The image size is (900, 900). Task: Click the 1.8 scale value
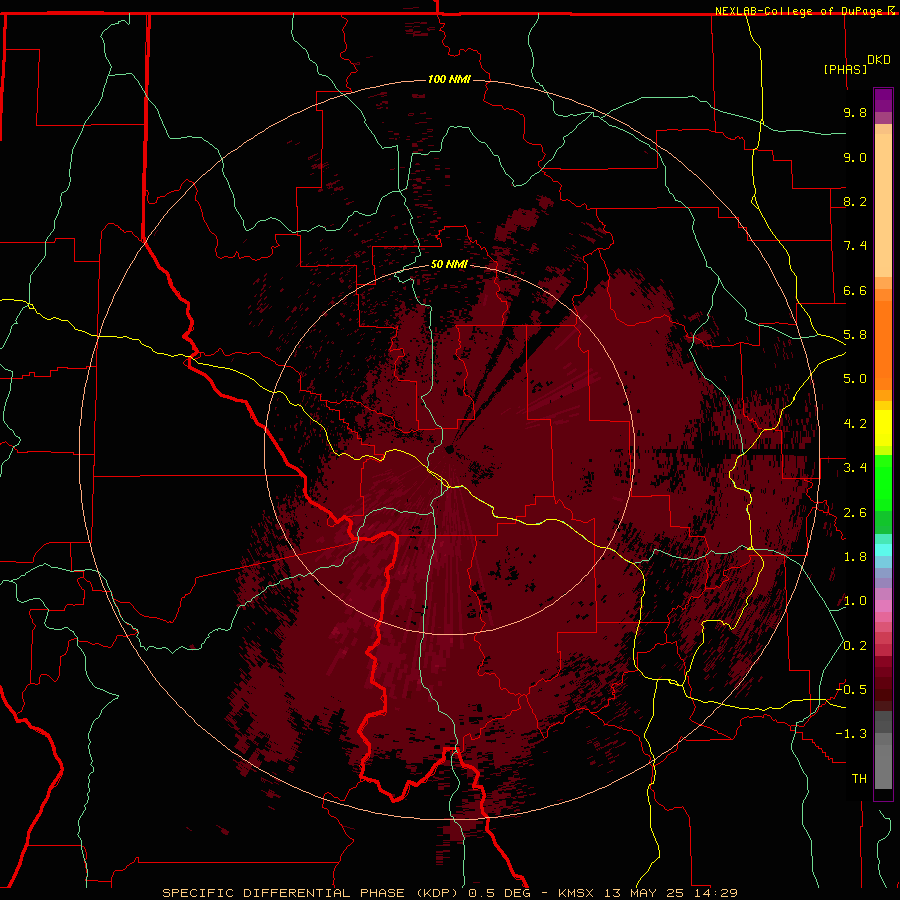coord(855,557)
